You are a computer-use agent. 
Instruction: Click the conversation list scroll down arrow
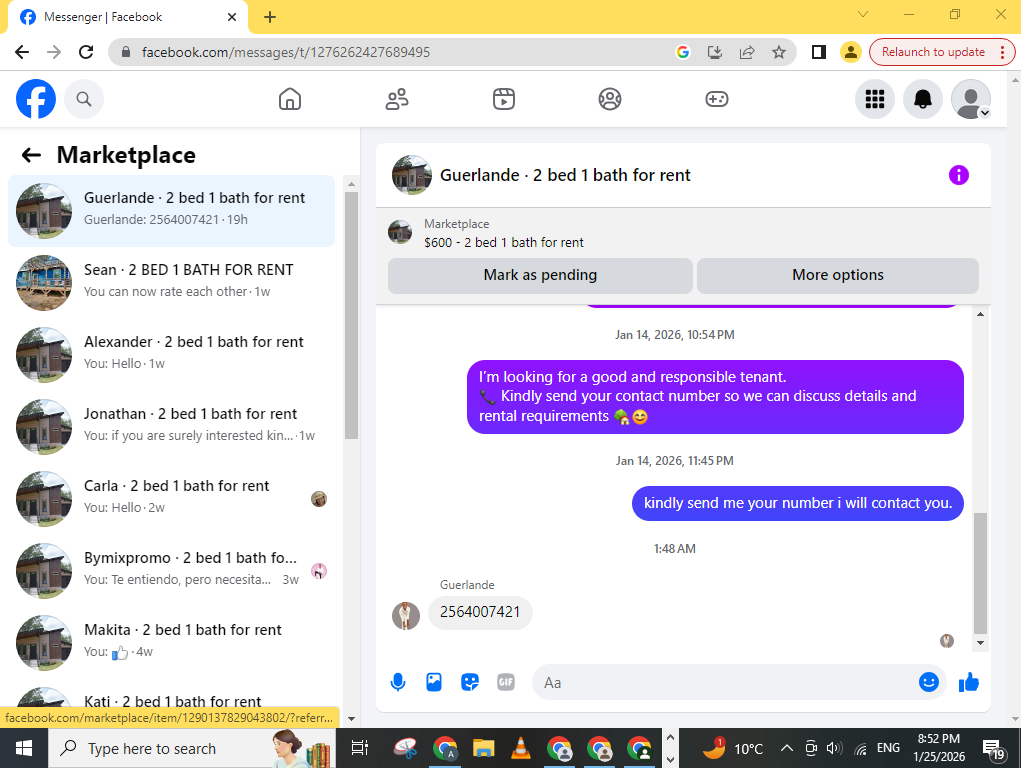tap(352, 719)
